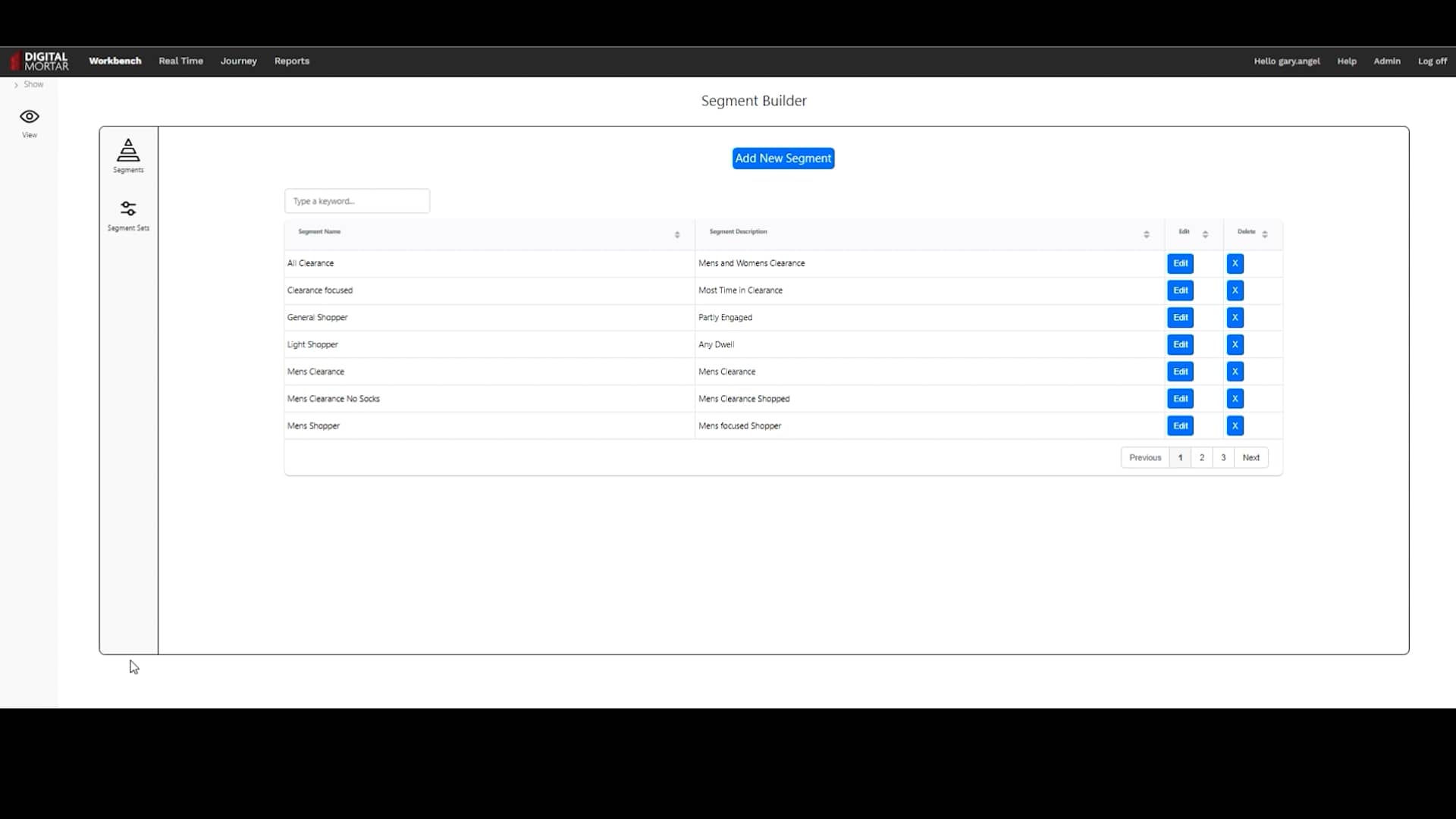This screenshot has height=819, width=1456.
Task: Click the sort arrows on the Delete column
Action: pyautogui.click(x=1265, y=234)
